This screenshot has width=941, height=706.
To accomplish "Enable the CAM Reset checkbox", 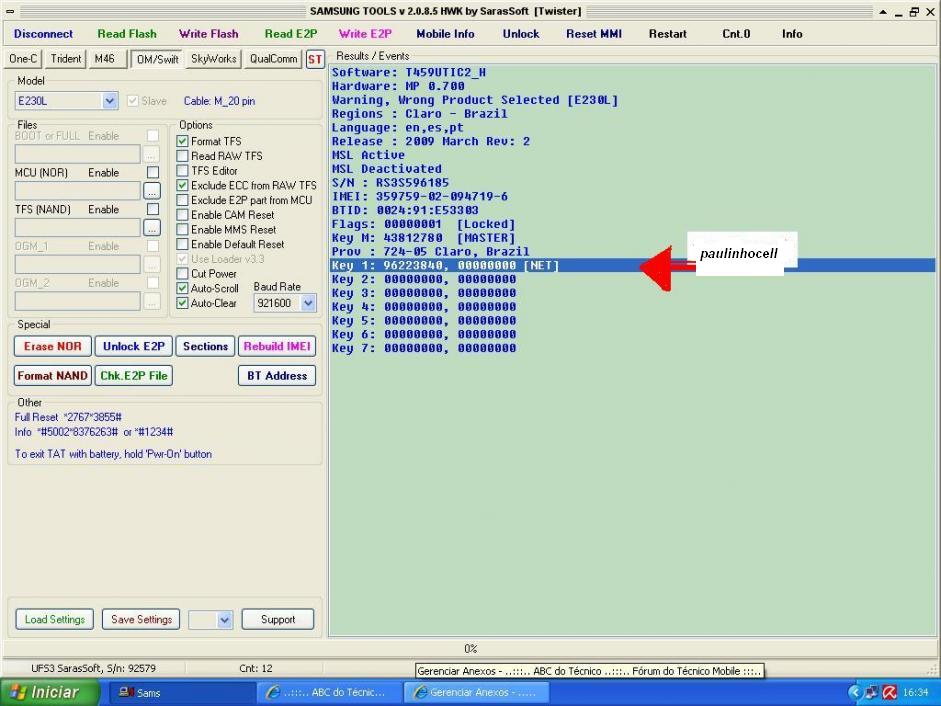I will click(x=182, y=215).
